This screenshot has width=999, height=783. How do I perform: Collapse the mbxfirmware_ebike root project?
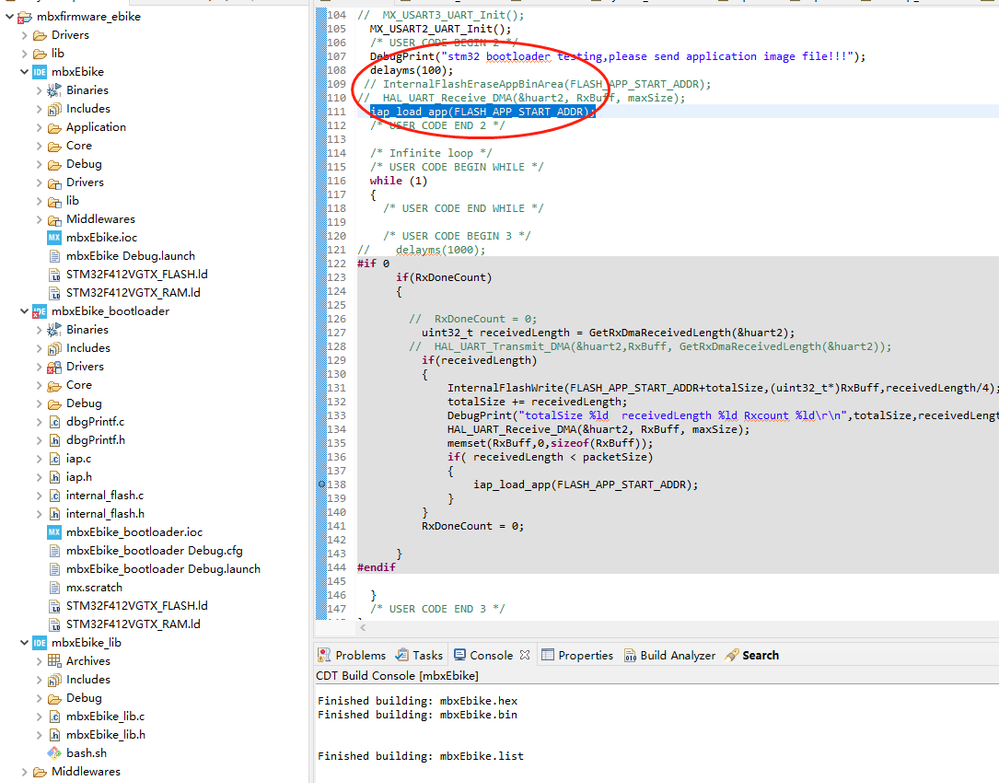pos(10,17)
